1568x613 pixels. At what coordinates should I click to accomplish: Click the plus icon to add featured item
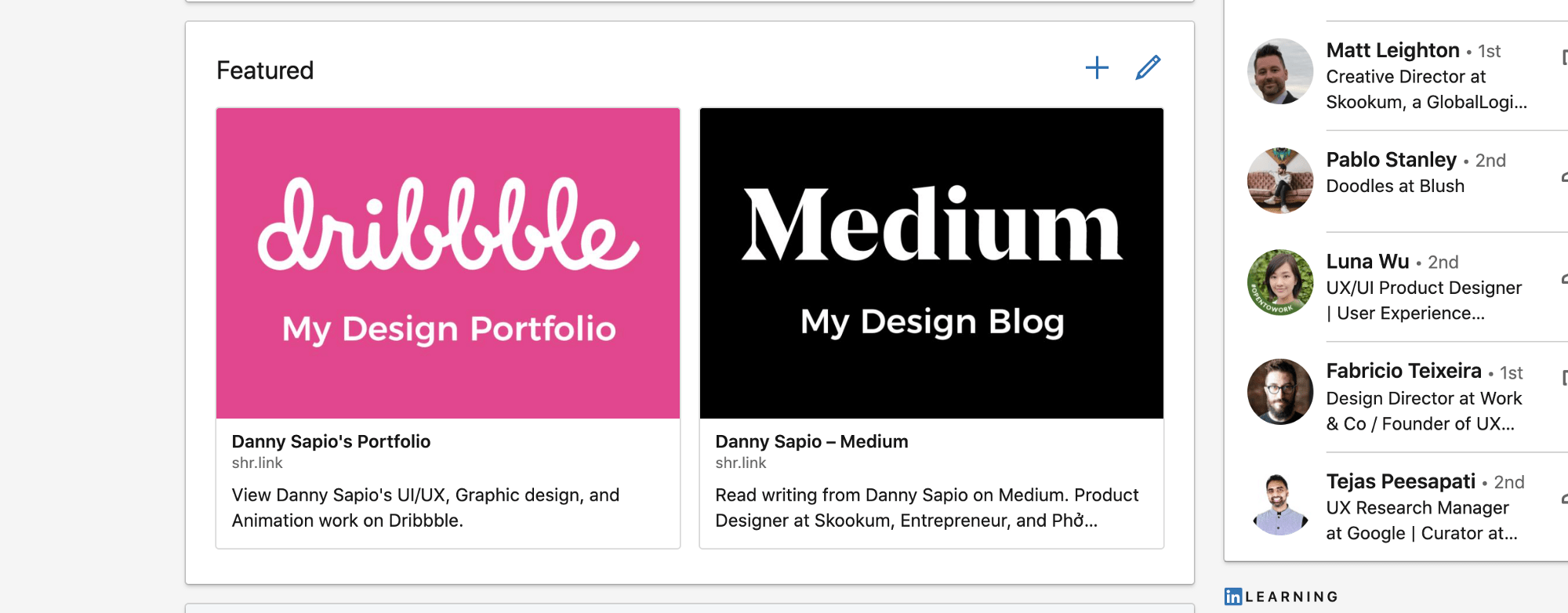pos(1097,68)
